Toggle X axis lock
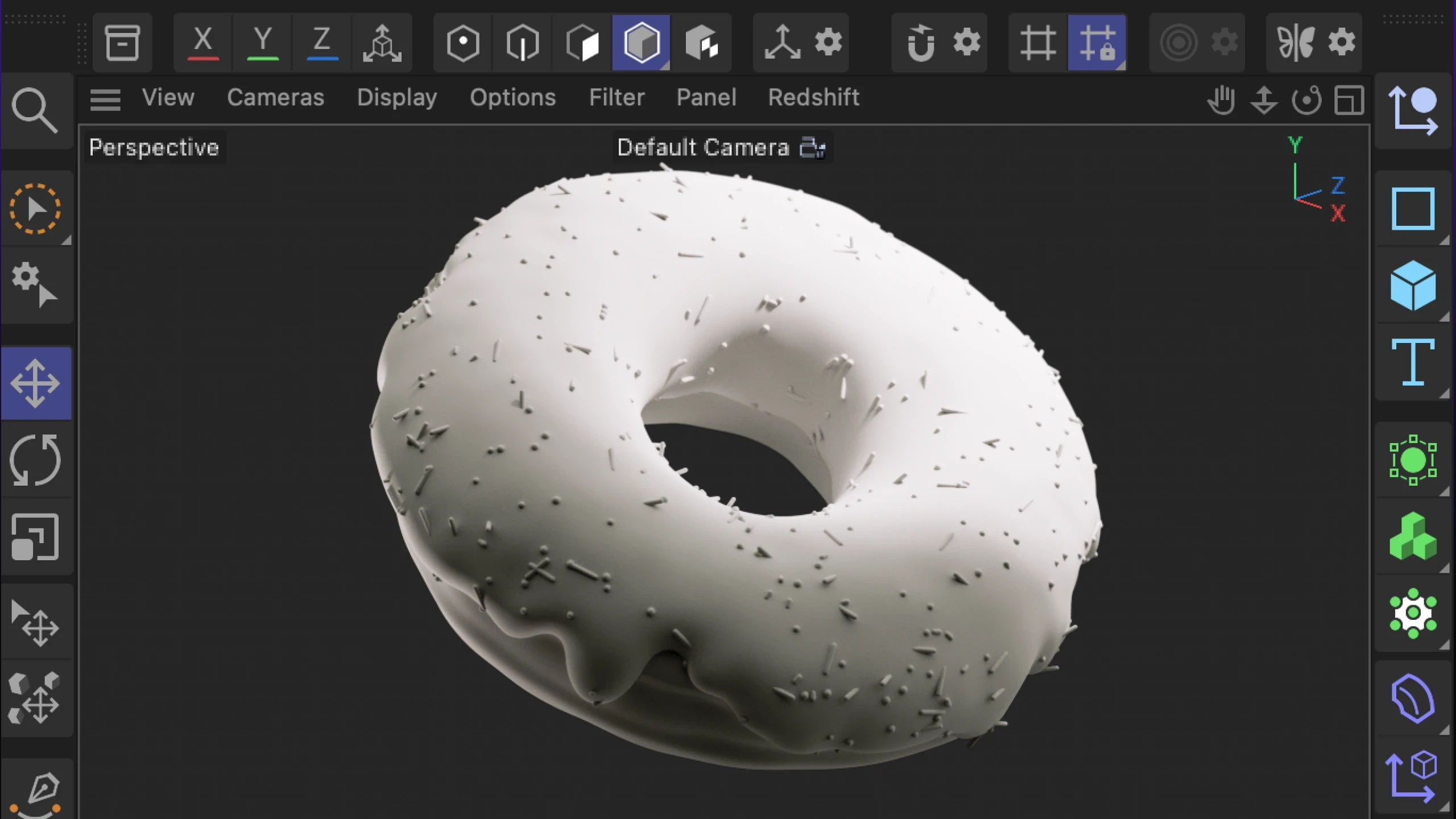 (203, 43)
